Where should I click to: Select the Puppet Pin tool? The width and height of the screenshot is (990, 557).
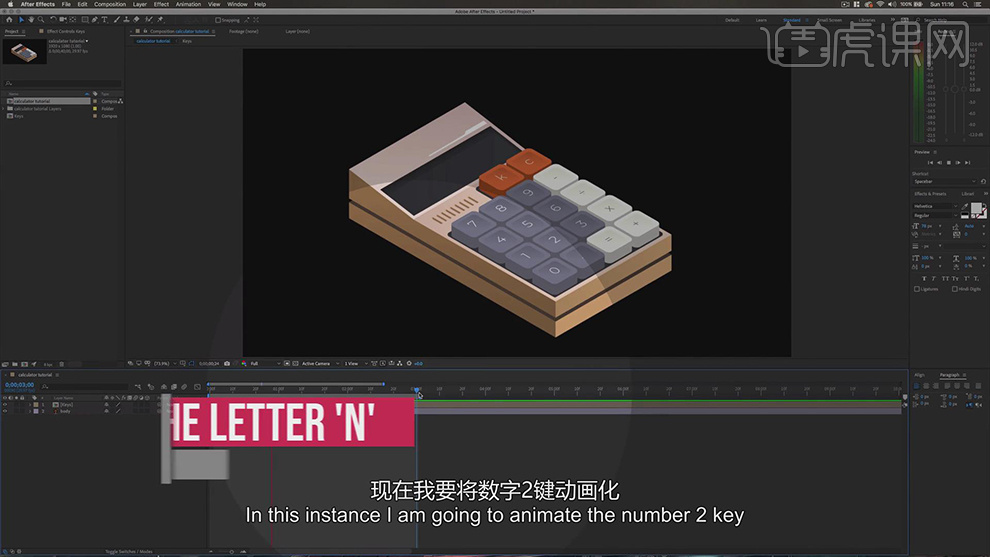point(160,20)
